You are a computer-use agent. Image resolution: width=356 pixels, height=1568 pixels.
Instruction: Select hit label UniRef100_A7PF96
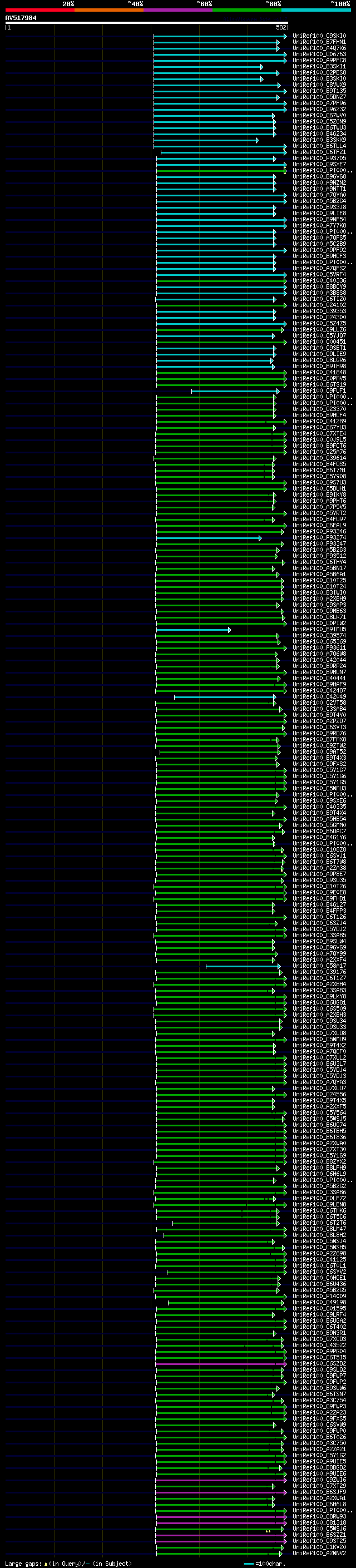(x=319, y=103)
